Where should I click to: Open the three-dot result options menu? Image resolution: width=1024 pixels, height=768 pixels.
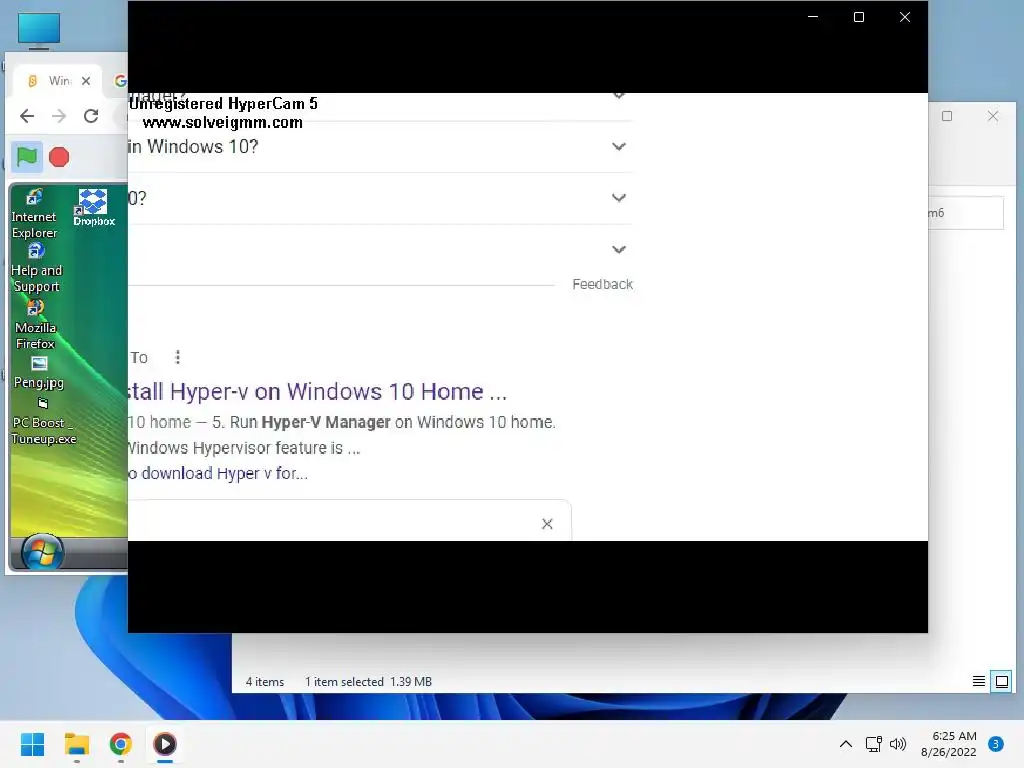pyautogui.click(x=178, y=357)
